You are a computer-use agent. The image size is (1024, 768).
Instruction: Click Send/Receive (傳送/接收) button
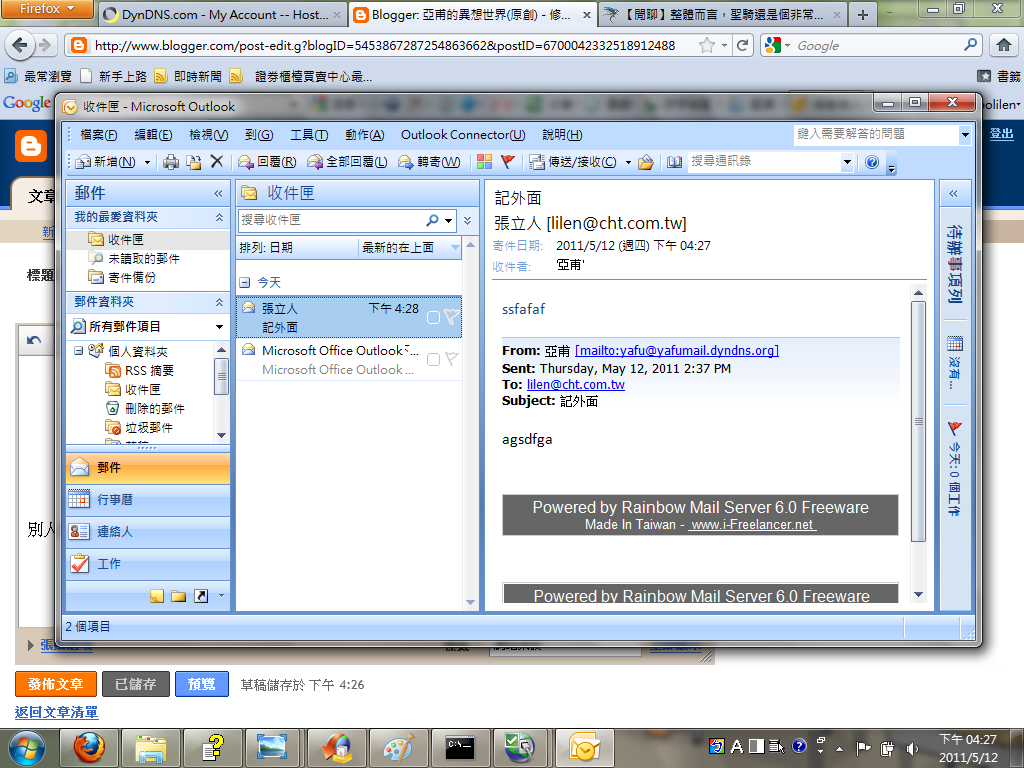(x=573, y=162)
